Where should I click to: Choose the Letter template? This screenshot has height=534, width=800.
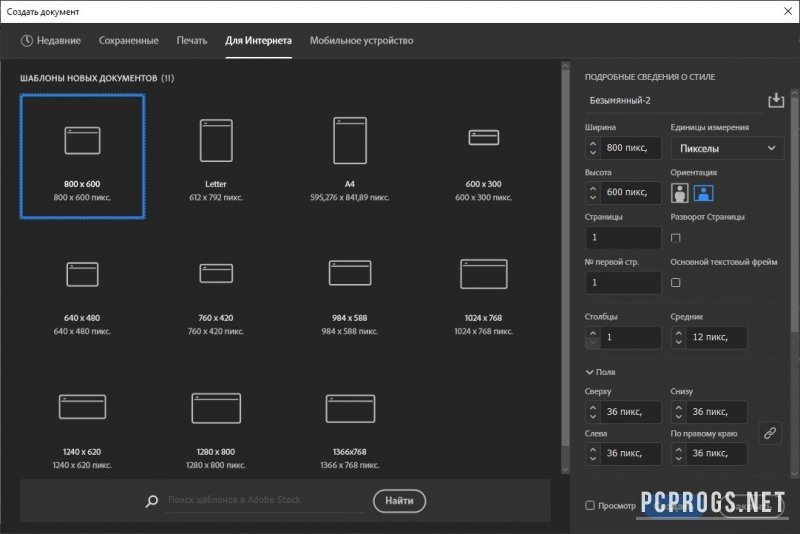(x=216, y=159)
